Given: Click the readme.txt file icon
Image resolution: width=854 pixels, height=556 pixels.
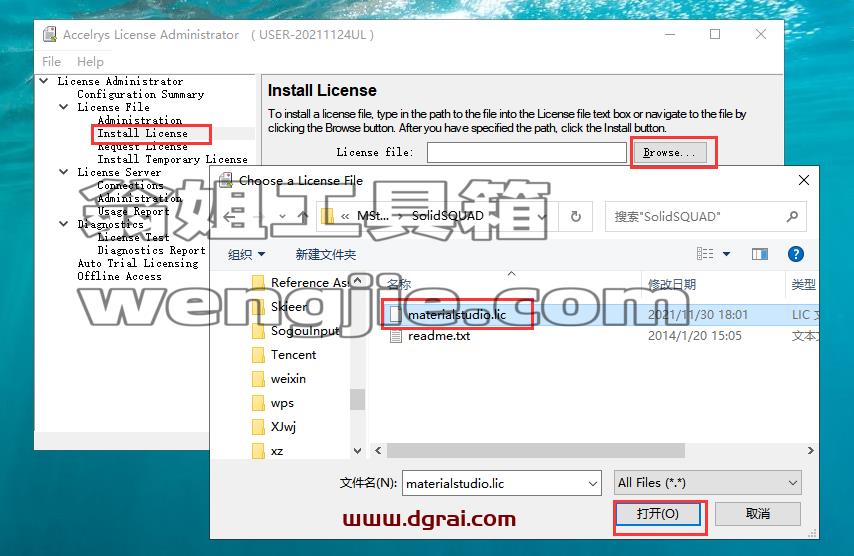Looking at the screenshot, I should click(x=396, y=335).
